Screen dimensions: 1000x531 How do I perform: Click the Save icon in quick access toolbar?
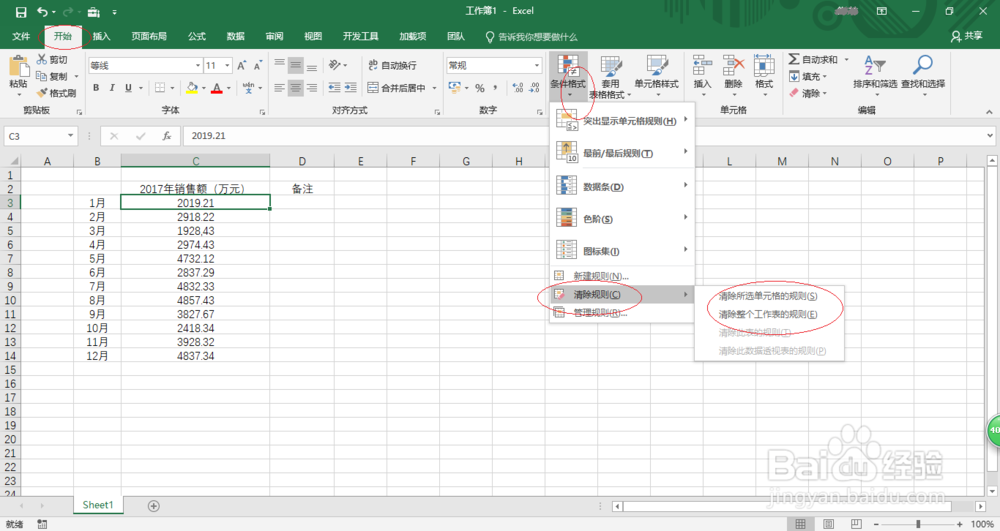[21, 11]
